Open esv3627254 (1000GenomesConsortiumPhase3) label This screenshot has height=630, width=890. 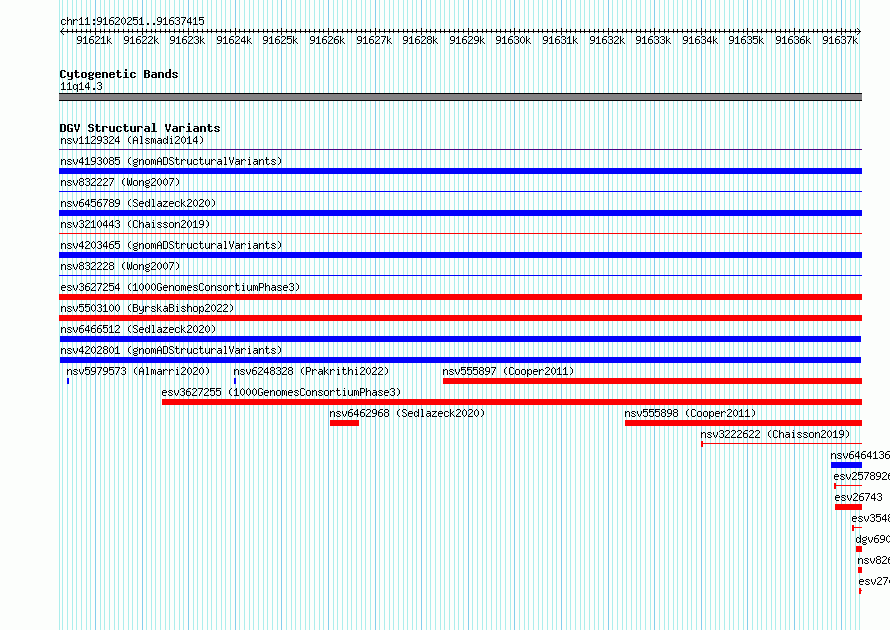(x=180, y=287)
